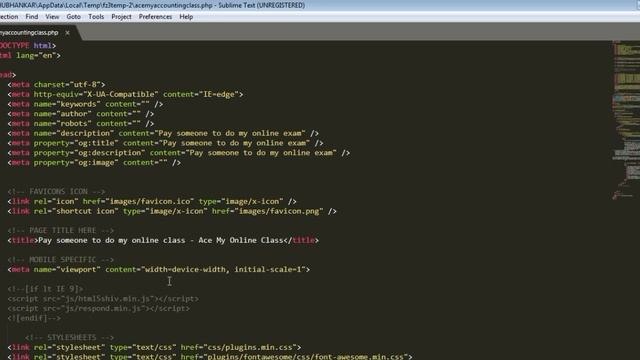
Task: Click the html5shiv.min.js script line
Action: click(103, 299)
